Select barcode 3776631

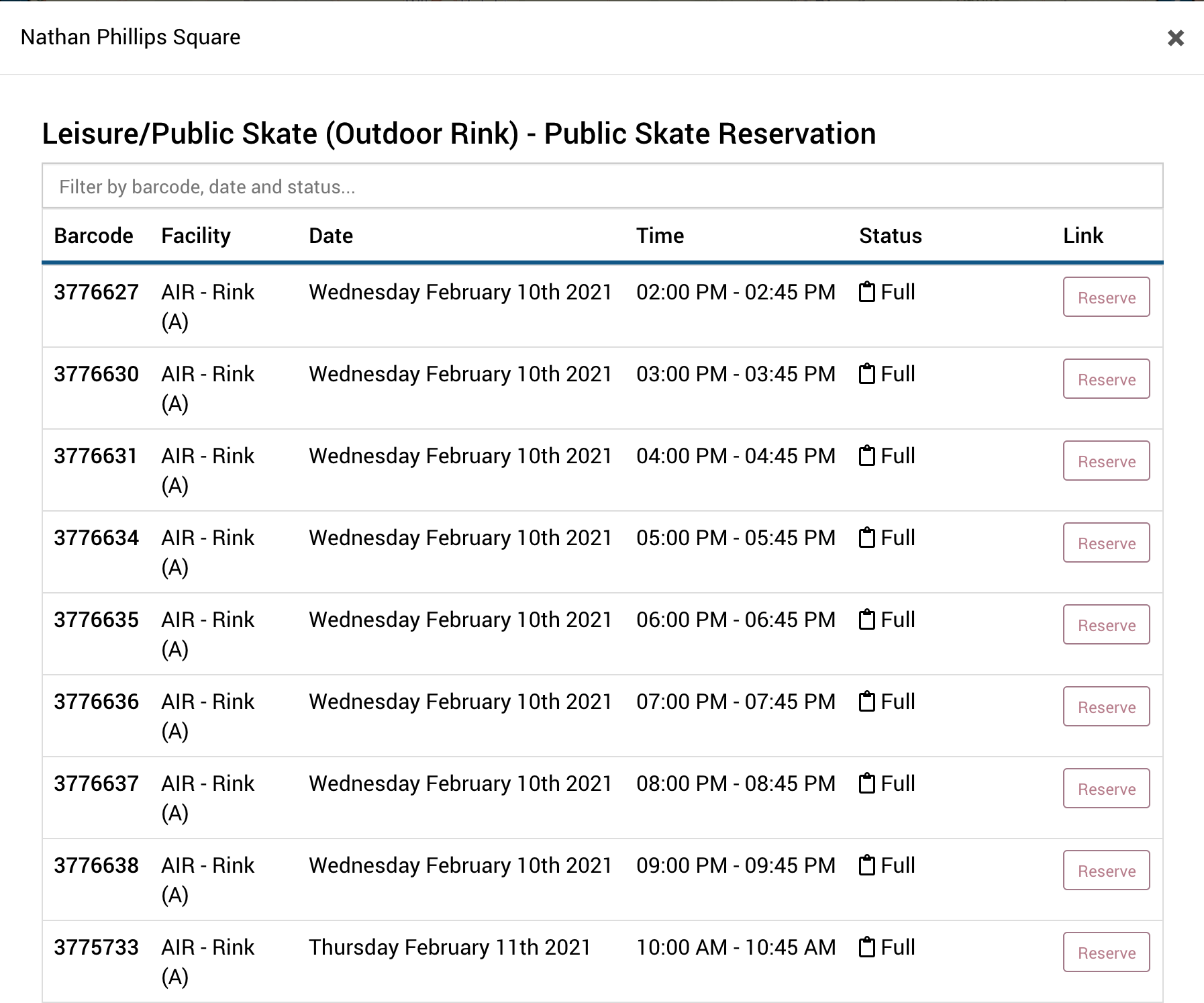95,456
